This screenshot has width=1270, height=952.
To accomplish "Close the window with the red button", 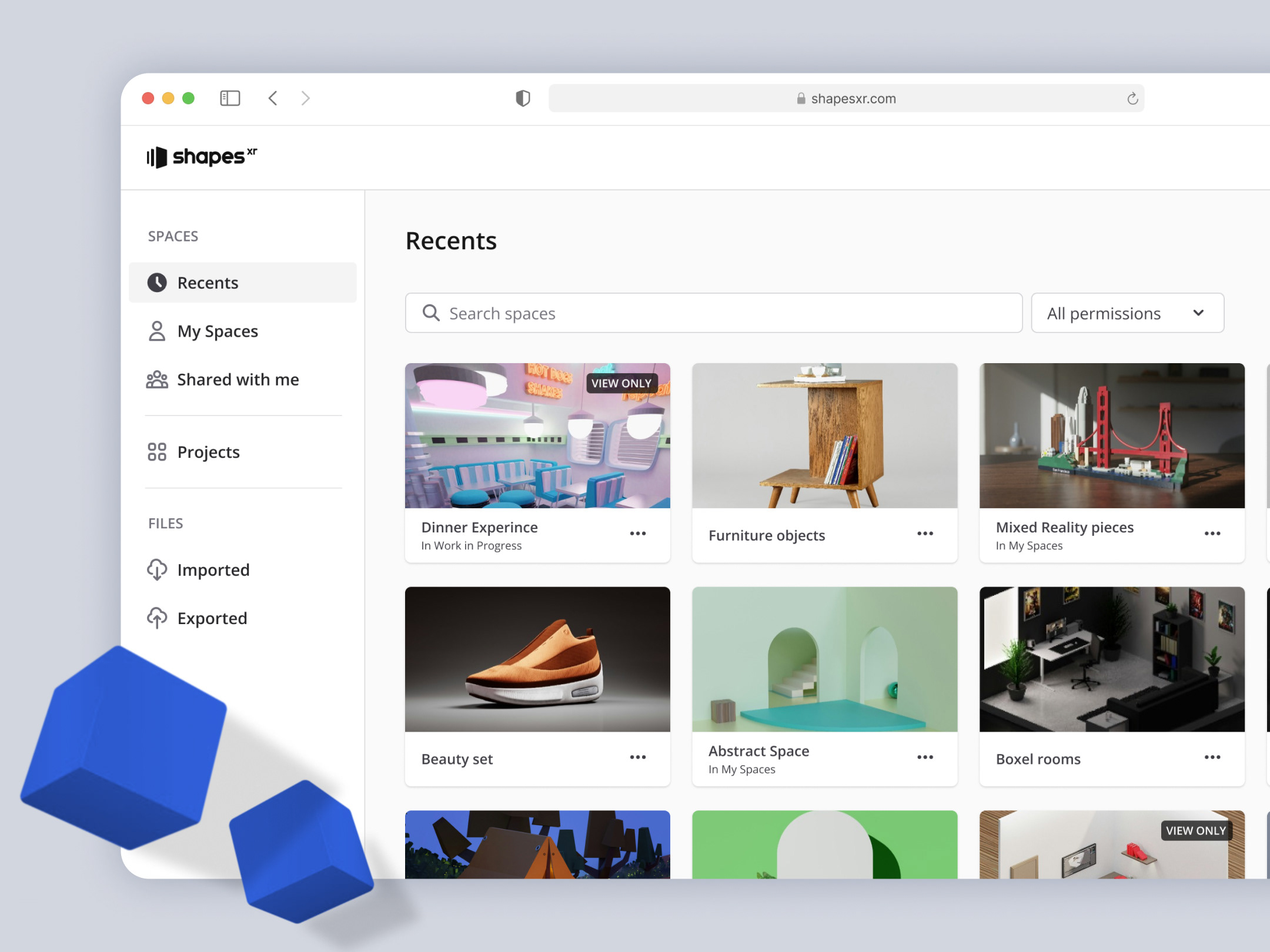I will [148, 98].
